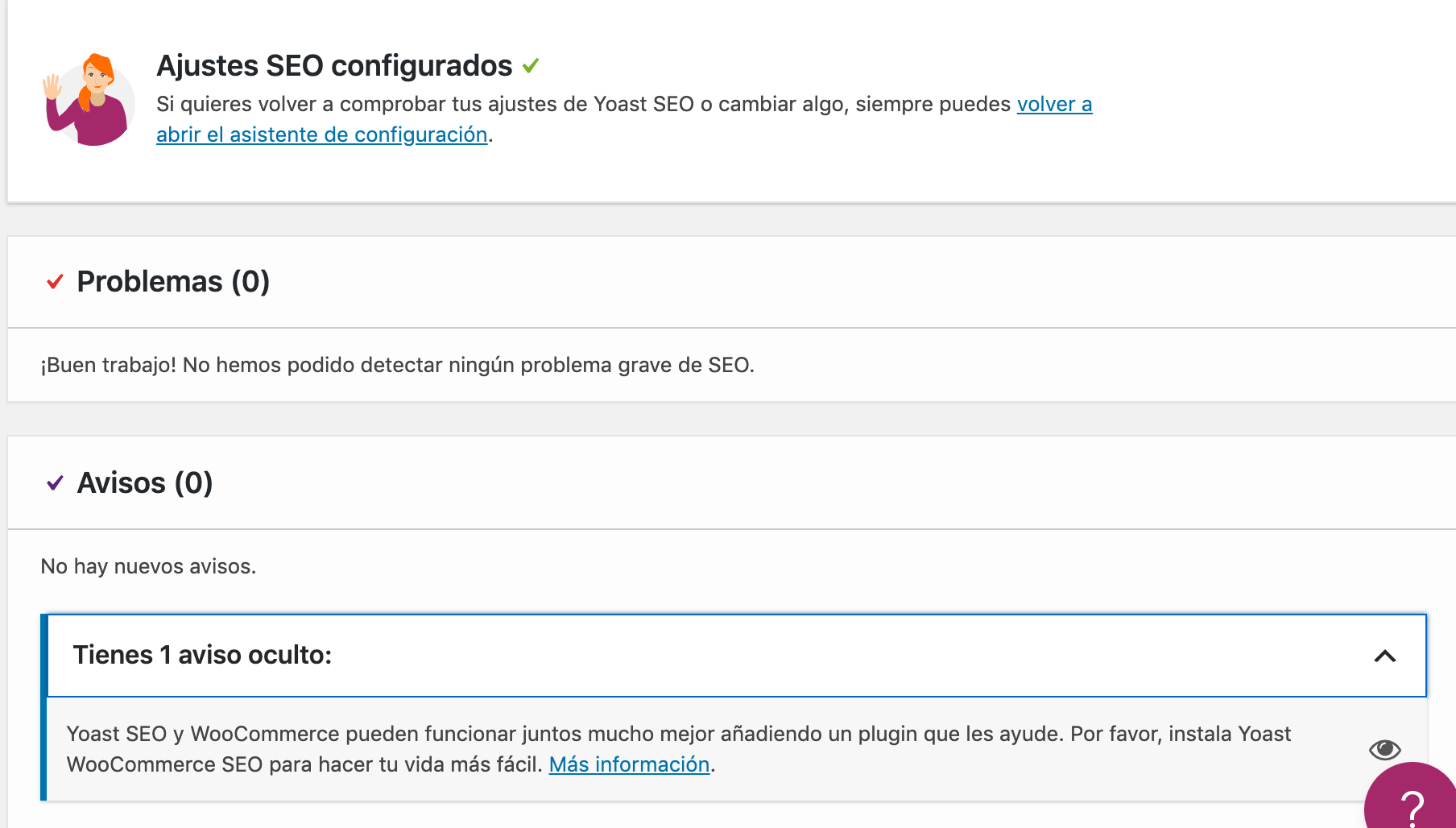Click the Yoast WooCommerce SEO notice text
The image size is (1456, 828).
point(678,749)
